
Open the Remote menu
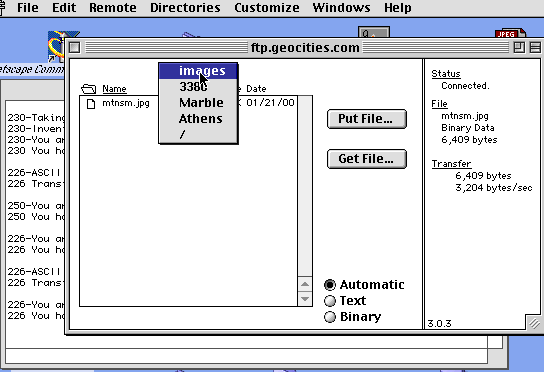tap(113, 7)
